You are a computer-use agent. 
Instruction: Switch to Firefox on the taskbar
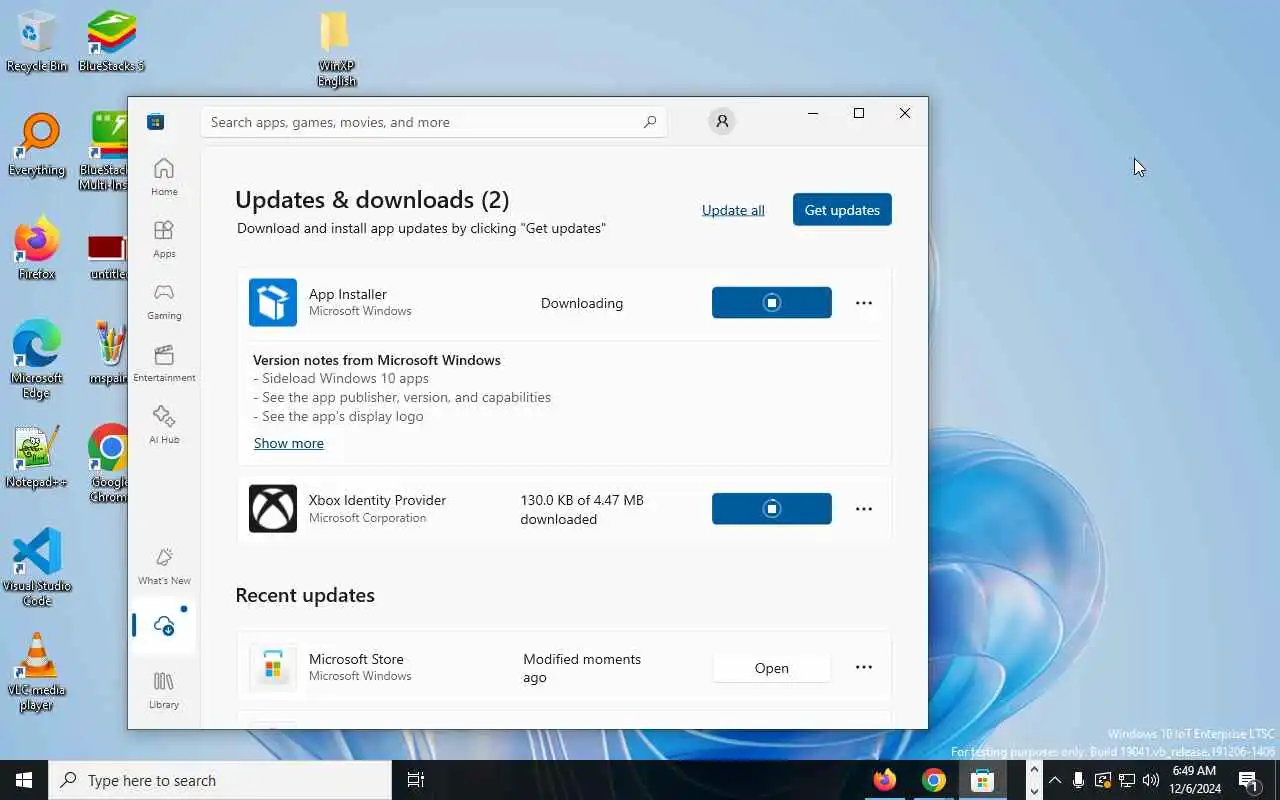(885, 780)
